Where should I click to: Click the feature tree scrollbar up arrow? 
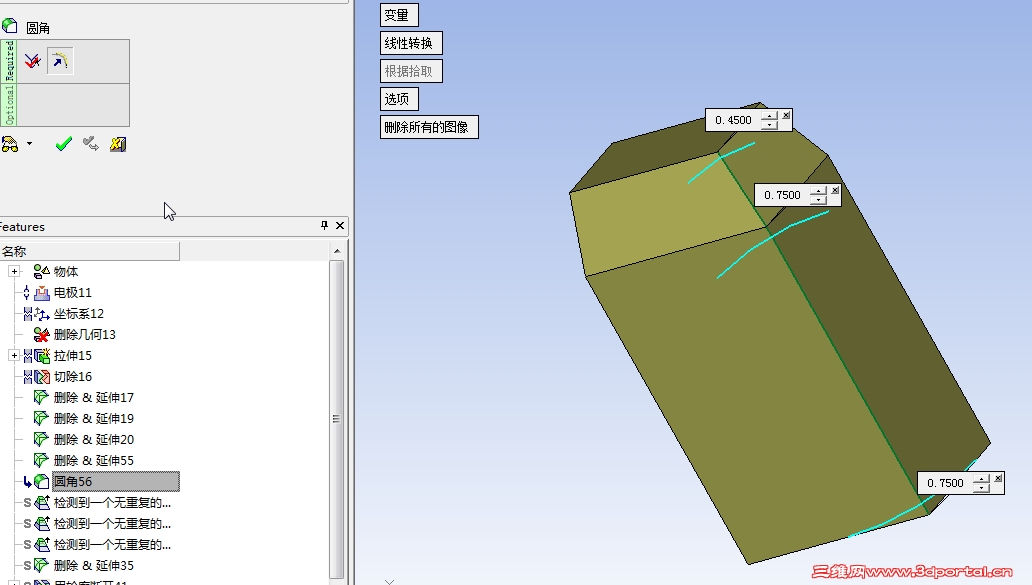coord(337,251)
